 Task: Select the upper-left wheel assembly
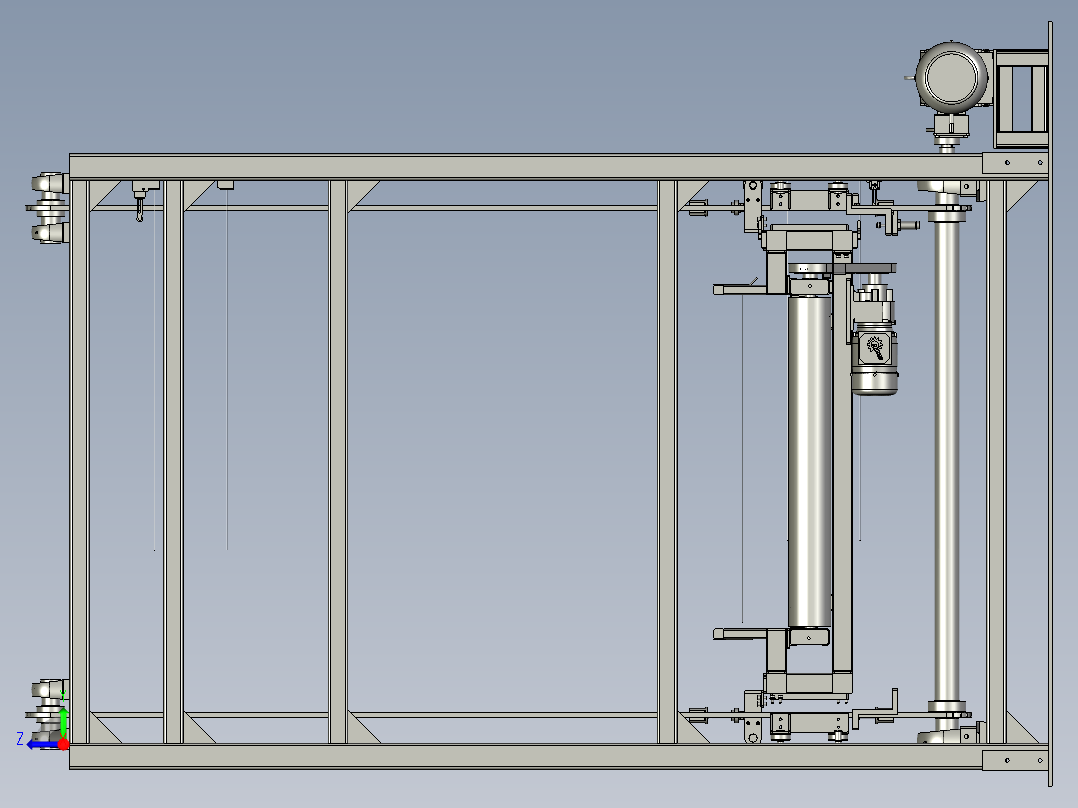48,208
